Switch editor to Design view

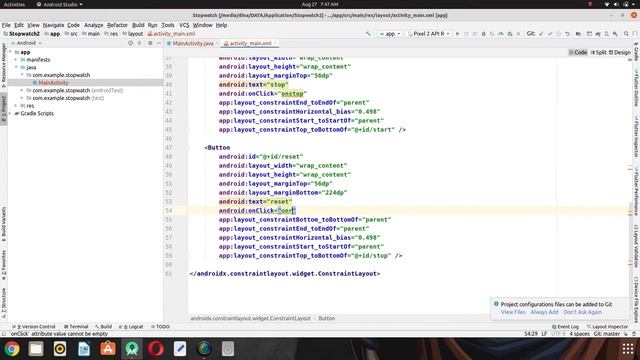pos(620,52)
